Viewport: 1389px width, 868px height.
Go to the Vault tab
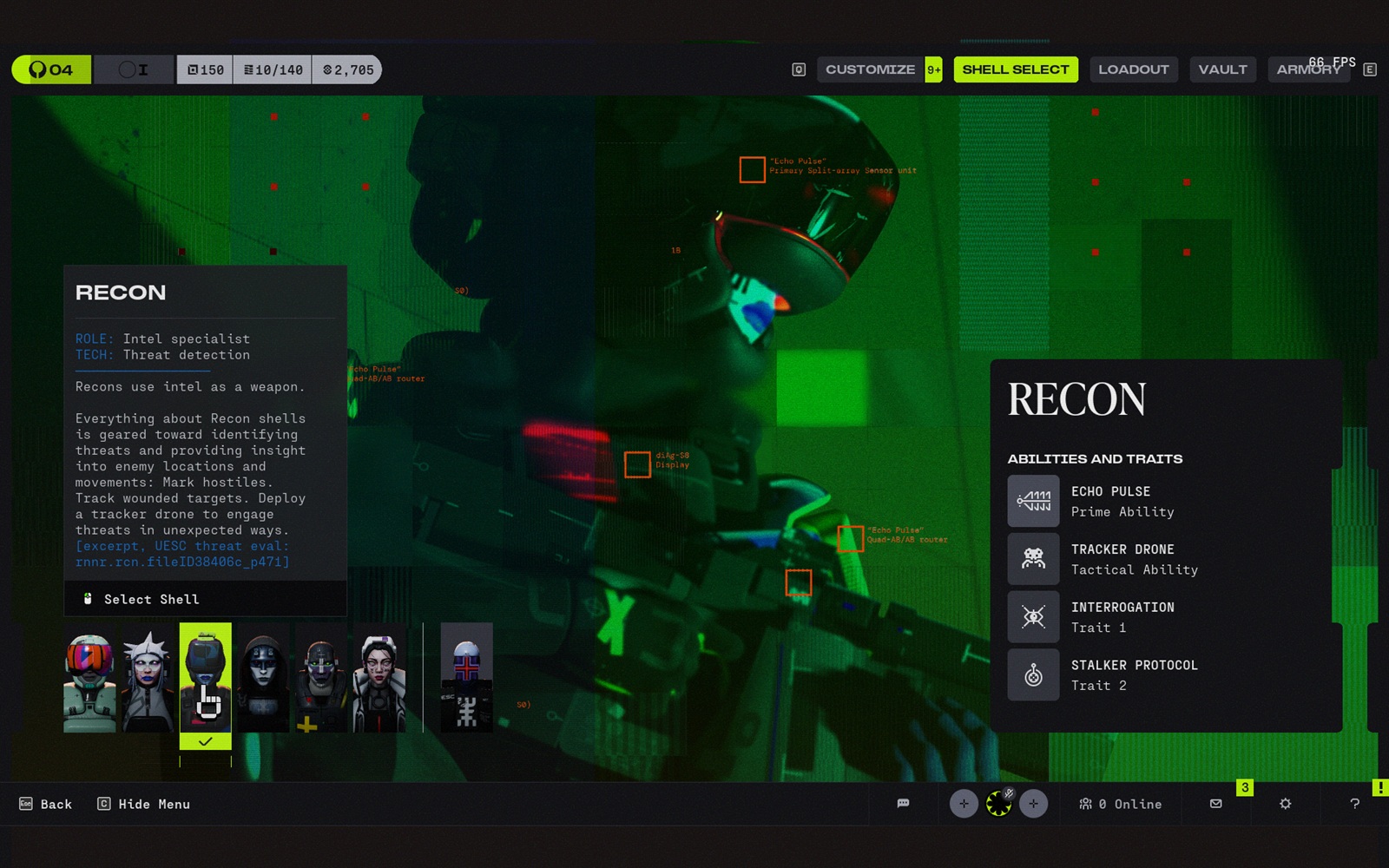coord(1222,69)
